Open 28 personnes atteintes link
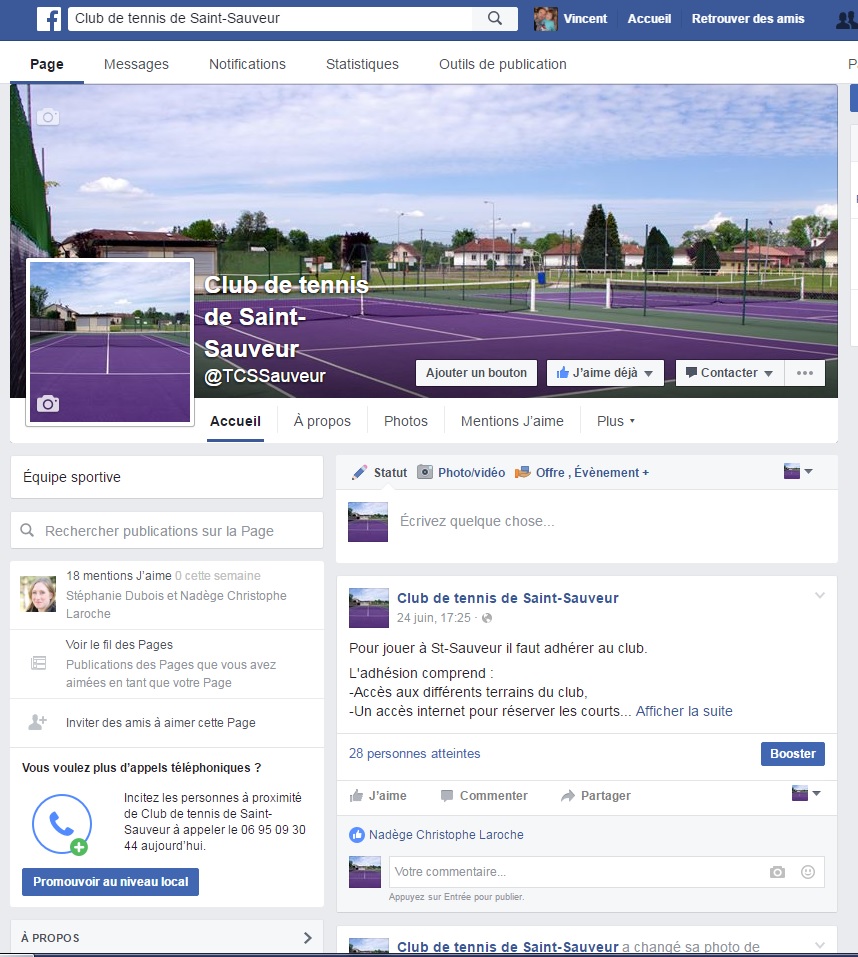The image size is (858, 957). tap(414, 754)
